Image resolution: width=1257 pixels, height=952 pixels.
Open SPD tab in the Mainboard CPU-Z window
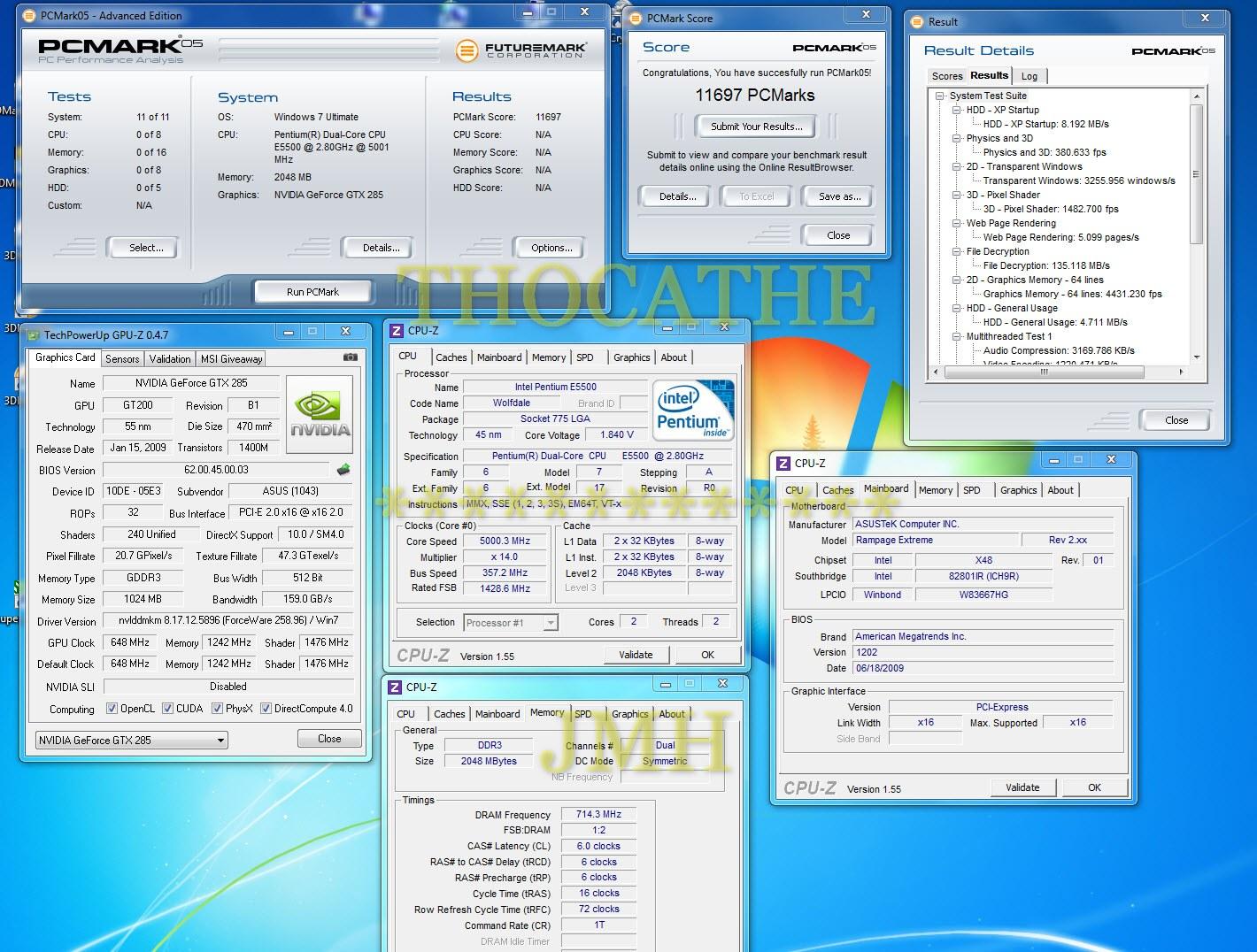click(972, 490)
